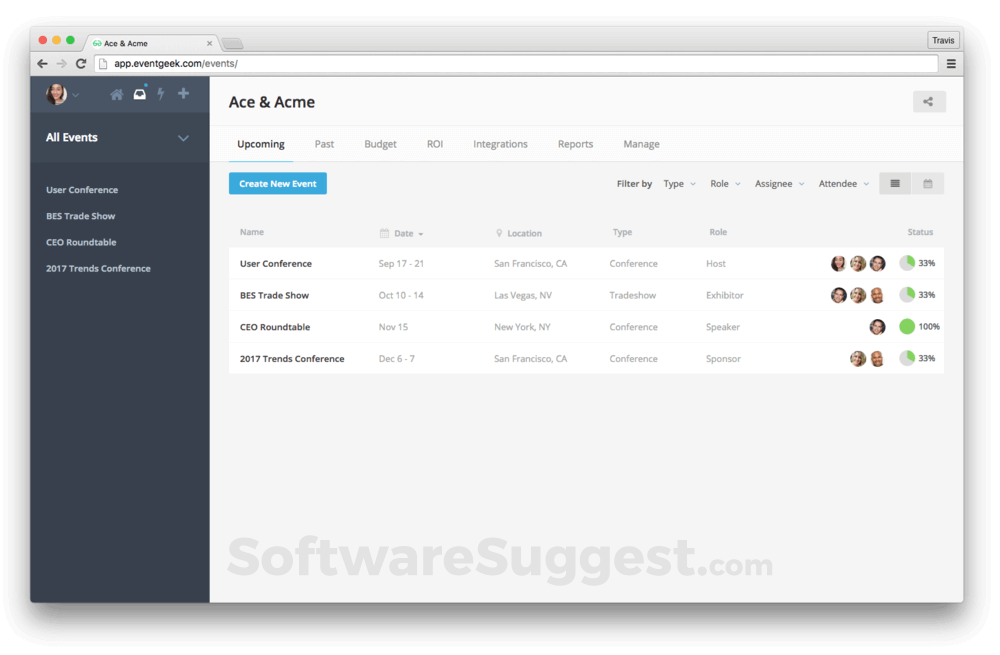Open the Attendee filter
Image resolution: width=1000 pixels, height=655 pixels.
click(842, 183)
